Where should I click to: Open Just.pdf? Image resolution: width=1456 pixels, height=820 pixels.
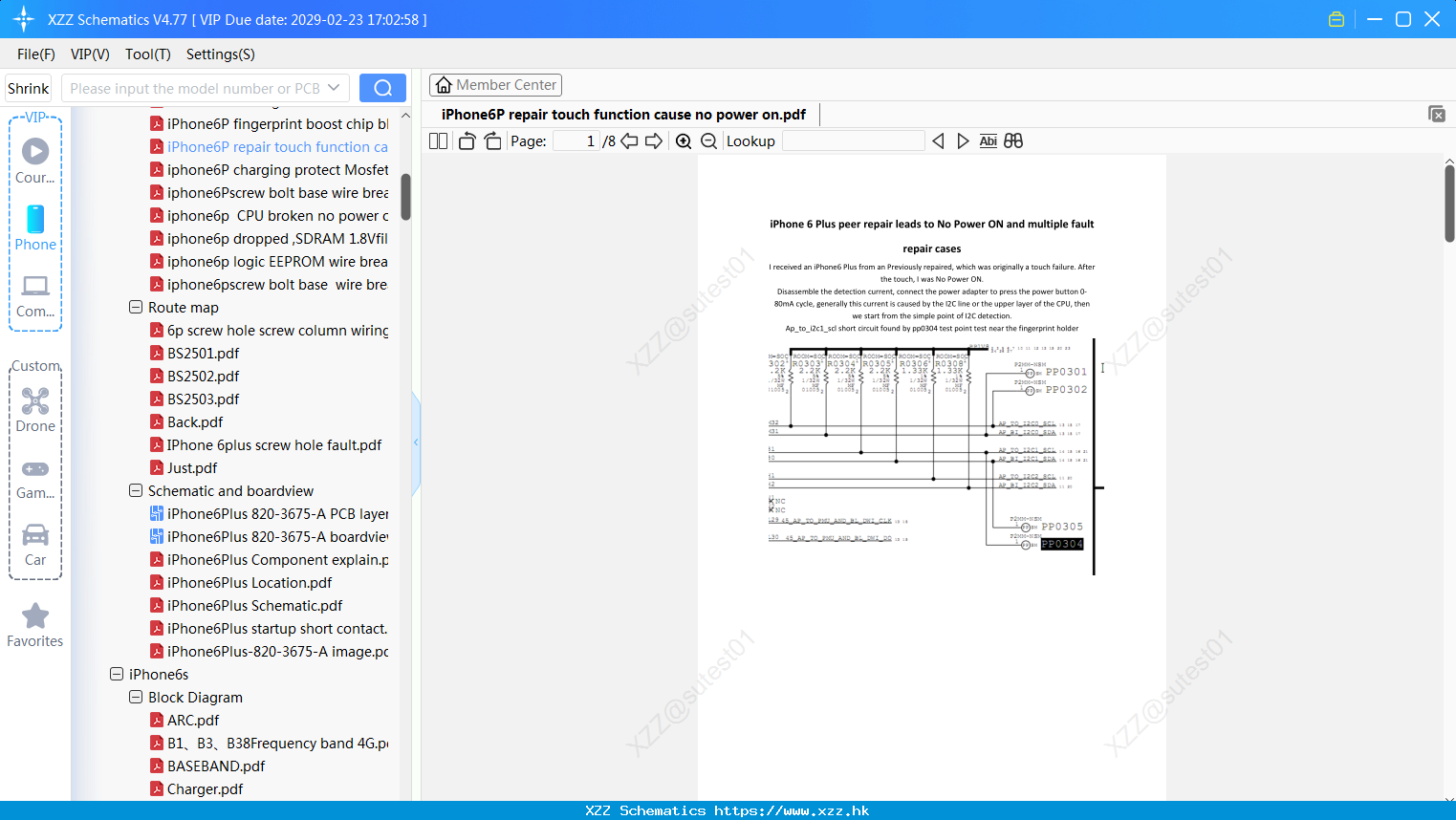(184, 467)
